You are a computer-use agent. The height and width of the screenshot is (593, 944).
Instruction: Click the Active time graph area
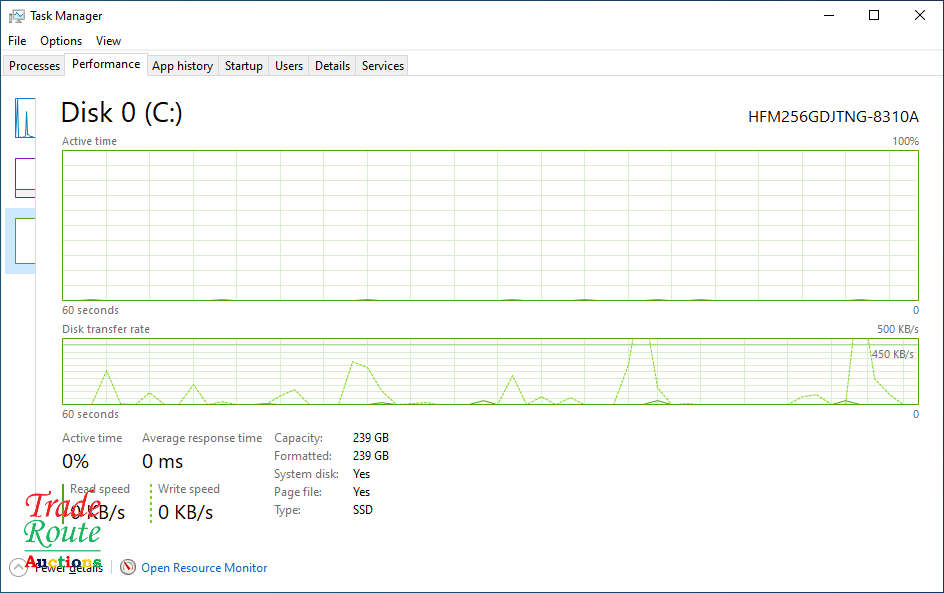[490, 225]
